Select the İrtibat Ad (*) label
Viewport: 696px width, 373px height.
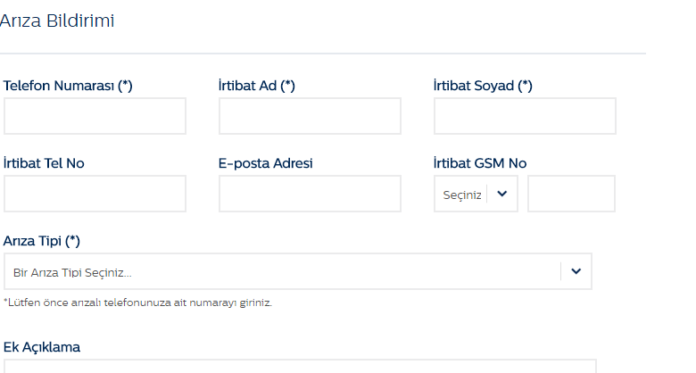[x=257, y=85]
